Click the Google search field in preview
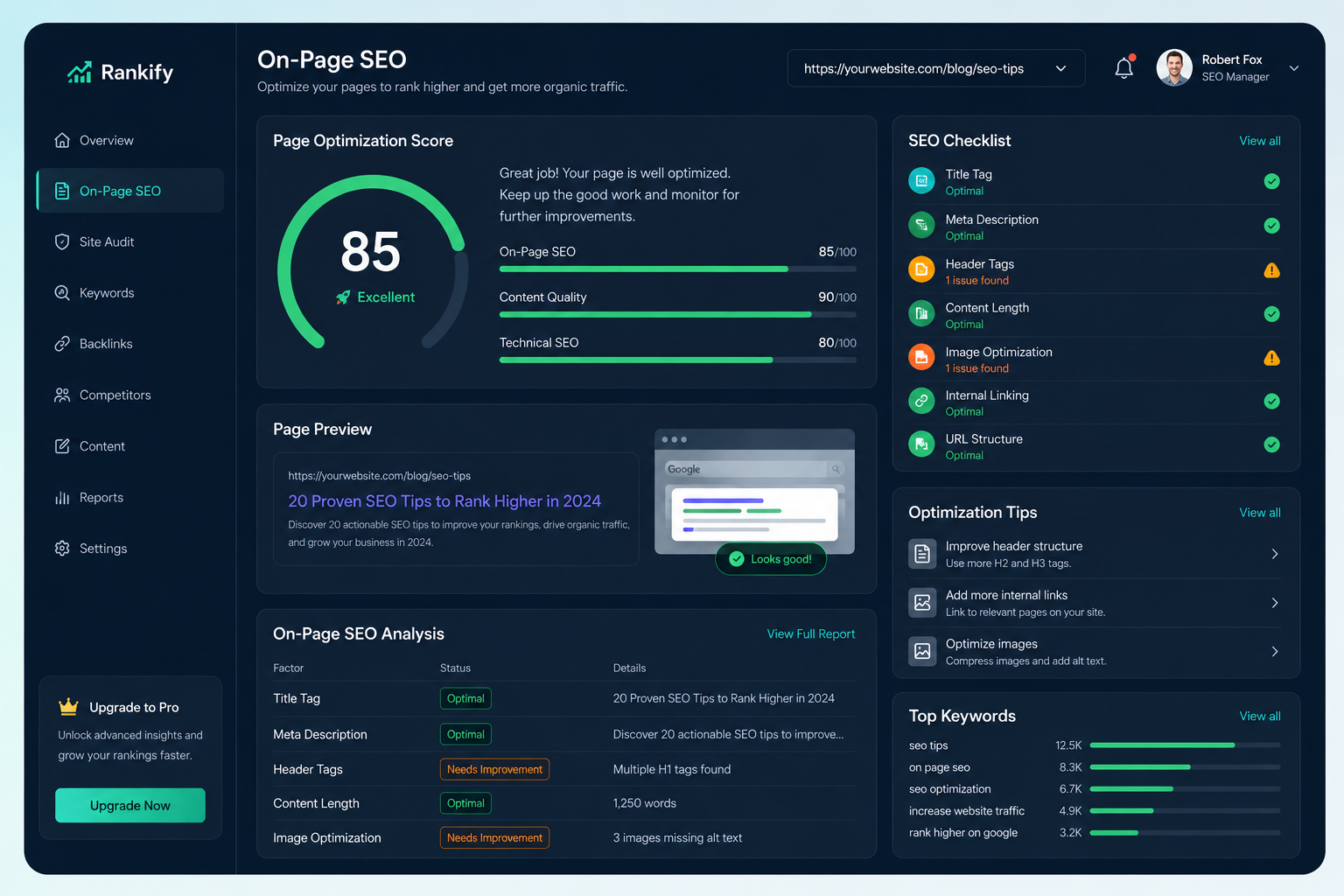The height and width of the screenshot is (896, 1344). pyautogui.click(x=754, y=469)
